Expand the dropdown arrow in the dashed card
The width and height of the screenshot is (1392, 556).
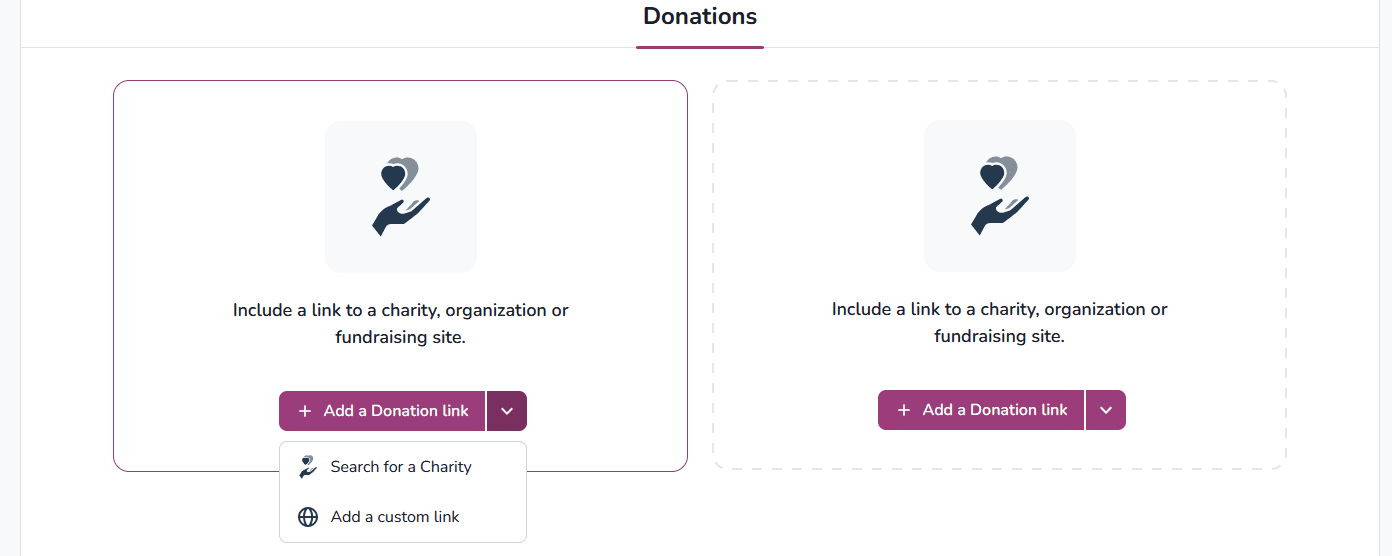pyautogui.click(x=1106, y=410)
